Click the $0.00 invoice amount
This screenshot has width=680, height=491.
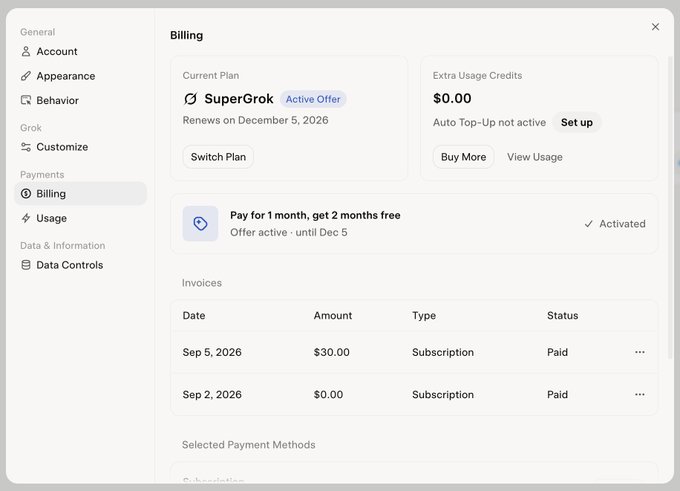[328, 394]
